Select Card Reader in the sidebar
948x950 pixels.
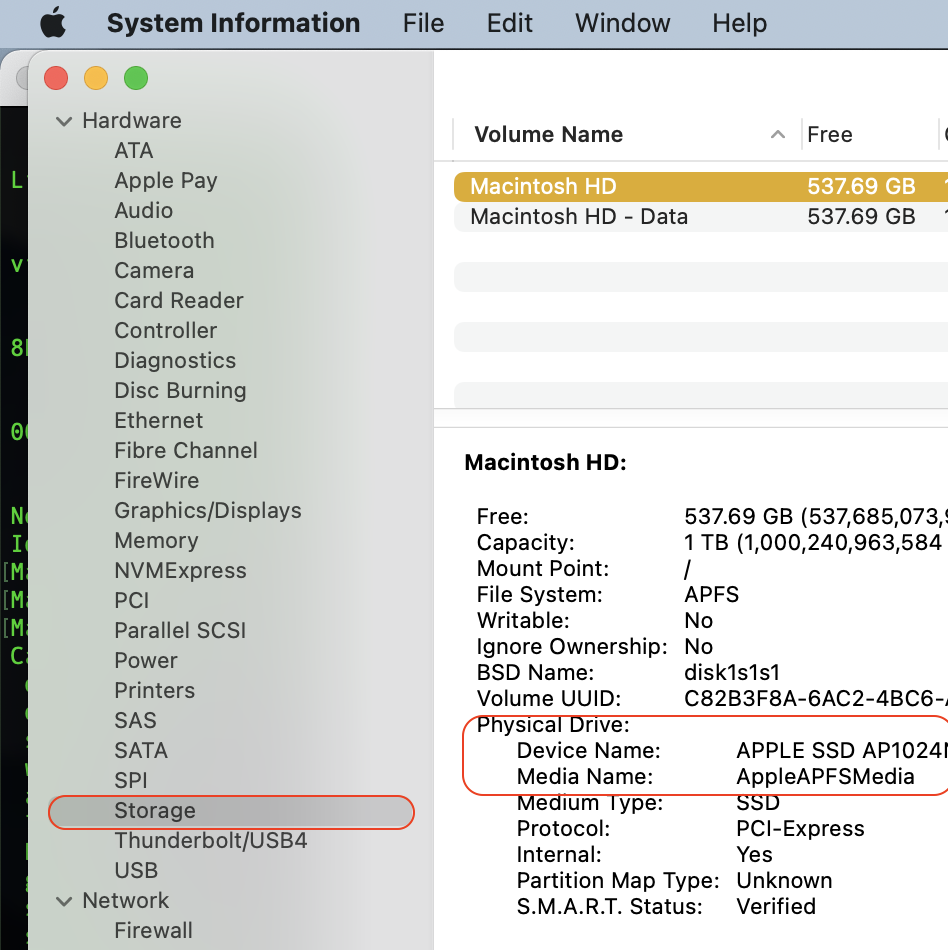click(x=179, y=301)
